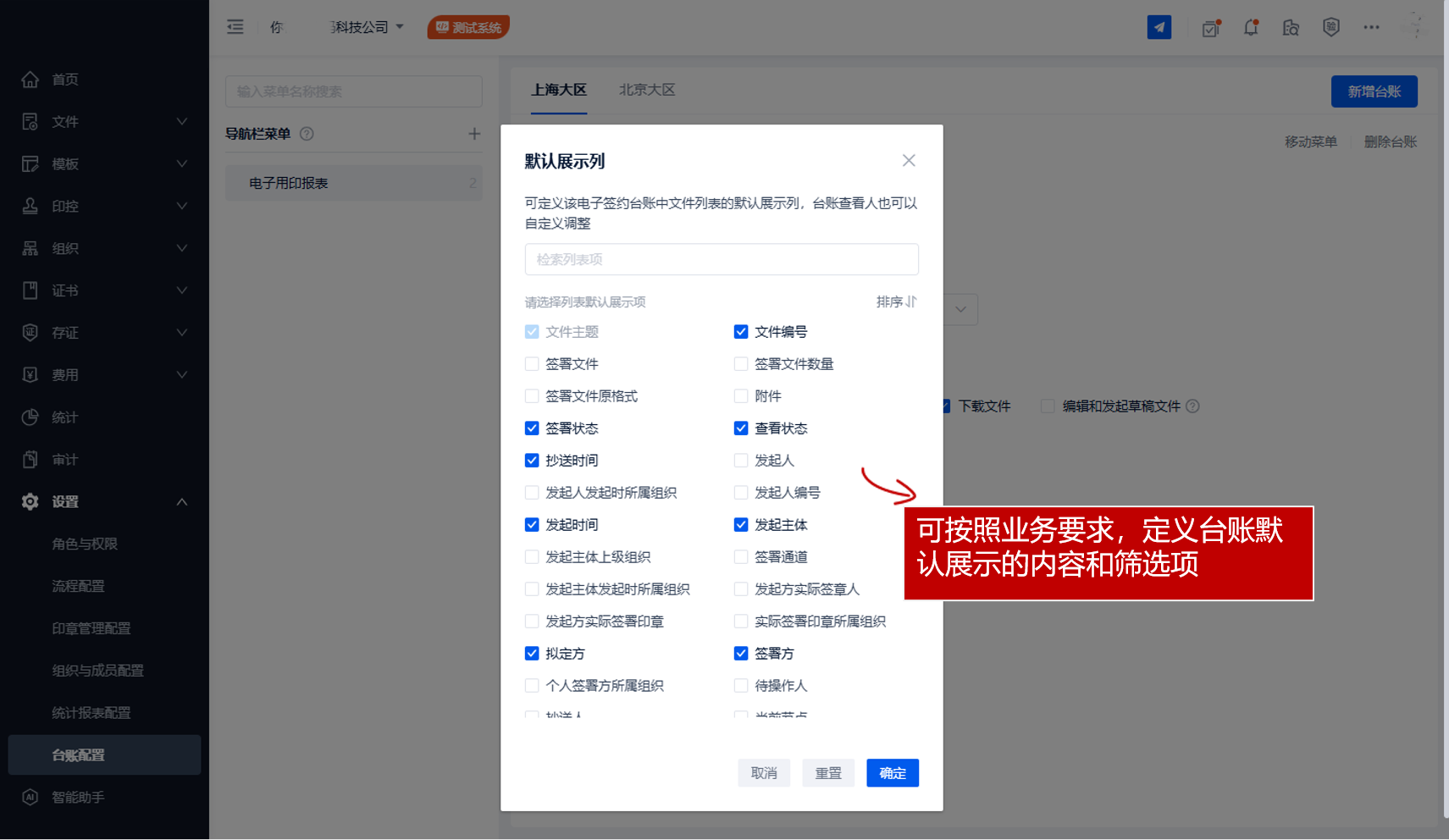This screenshot has height=840, width=1449.
Task: Click the help icon beside 编辑和发起草稿文件
Action: click(x=1192, y=406)
